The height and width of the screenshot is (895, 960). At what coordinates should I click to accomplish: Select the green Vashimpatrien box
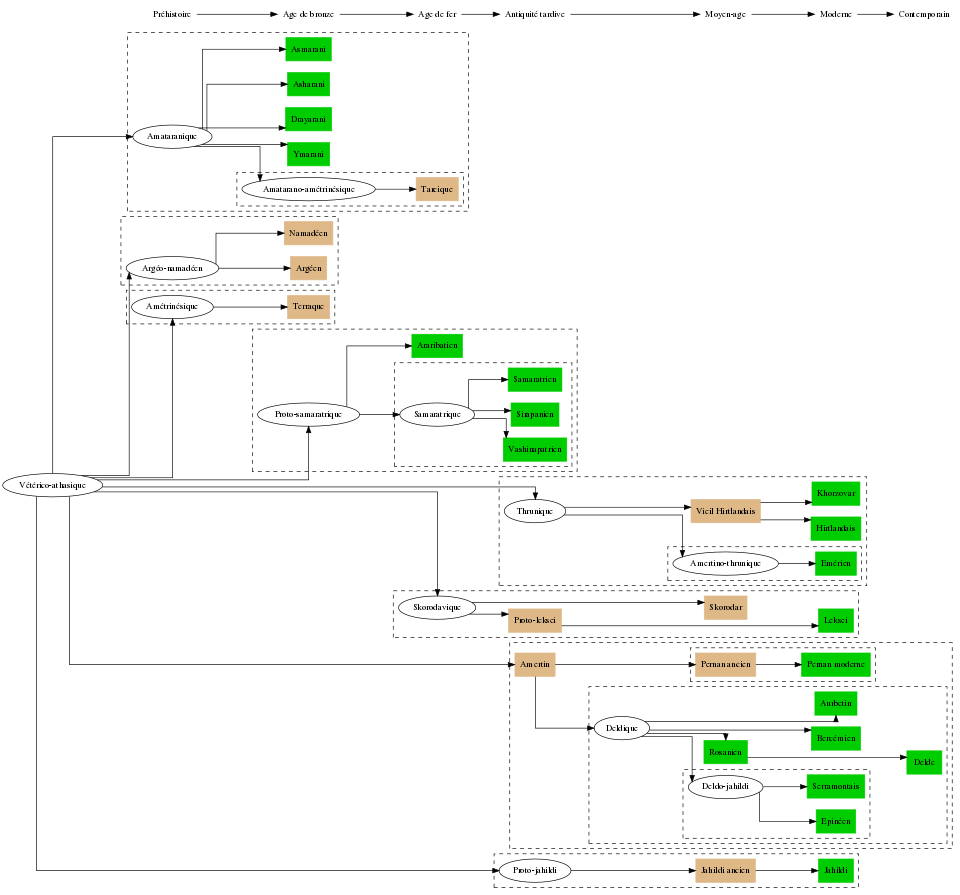tap(535, 450)
